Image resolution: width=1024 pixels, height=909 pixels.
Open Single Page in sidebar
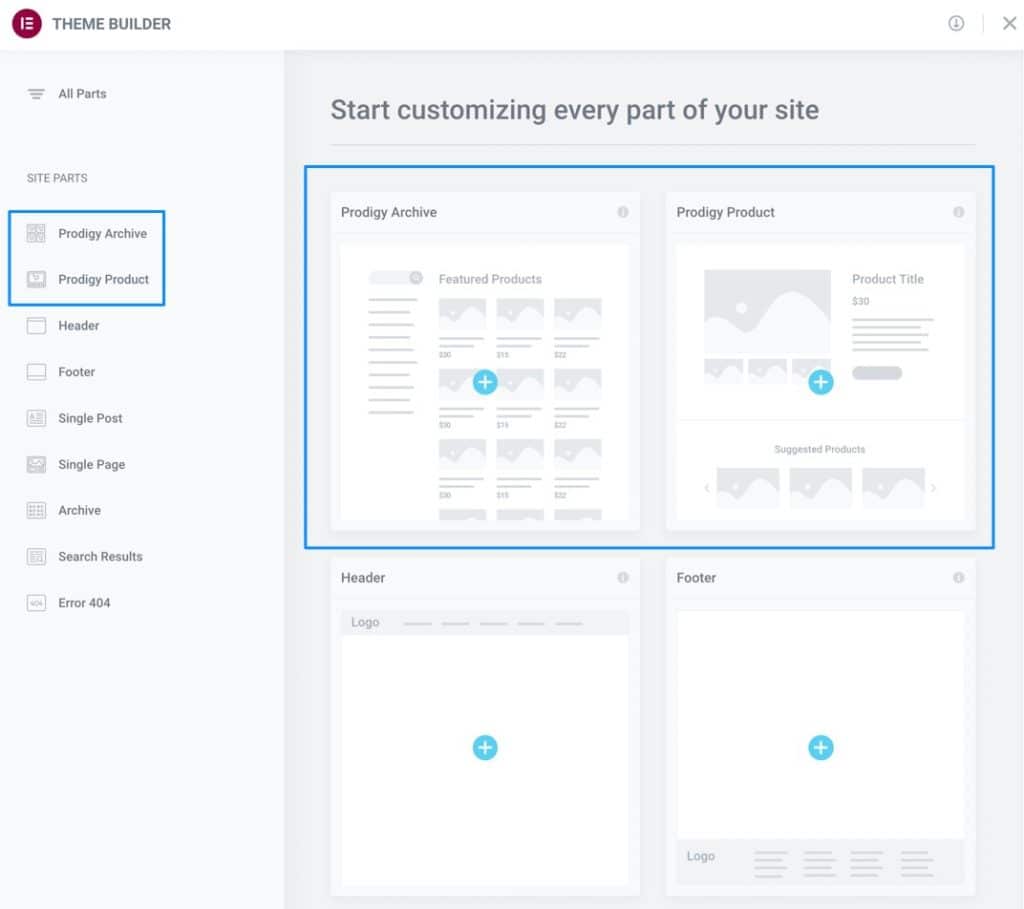[x=91, y=464]
